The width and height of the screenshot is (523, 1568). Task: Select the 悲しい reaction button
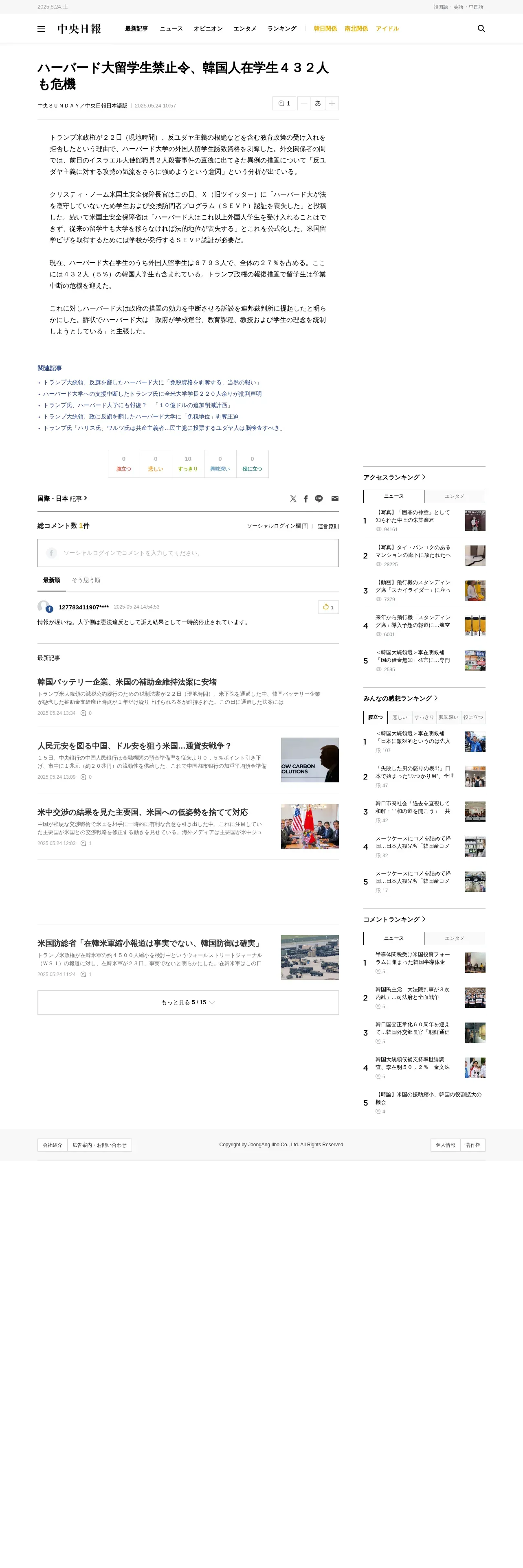155,464
